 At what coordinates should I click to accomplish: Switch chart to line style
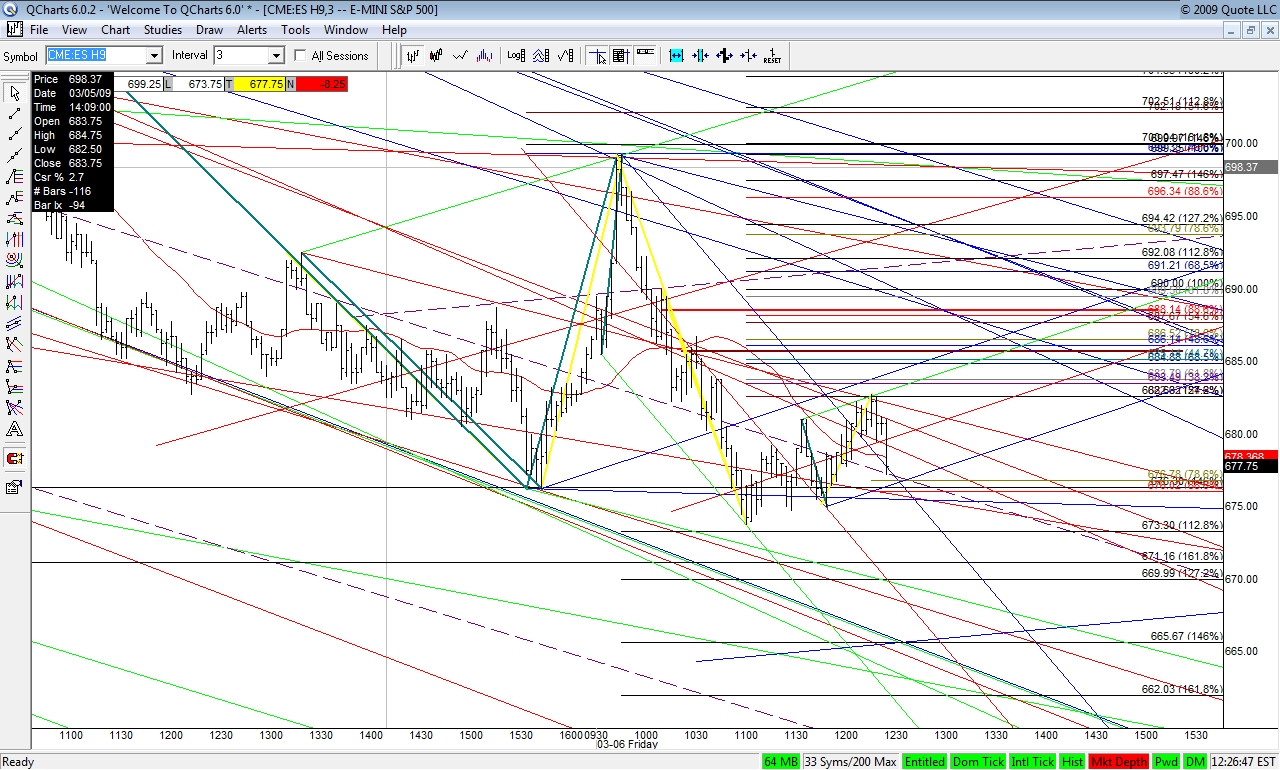pyautogui.click(x=461, y=56)
